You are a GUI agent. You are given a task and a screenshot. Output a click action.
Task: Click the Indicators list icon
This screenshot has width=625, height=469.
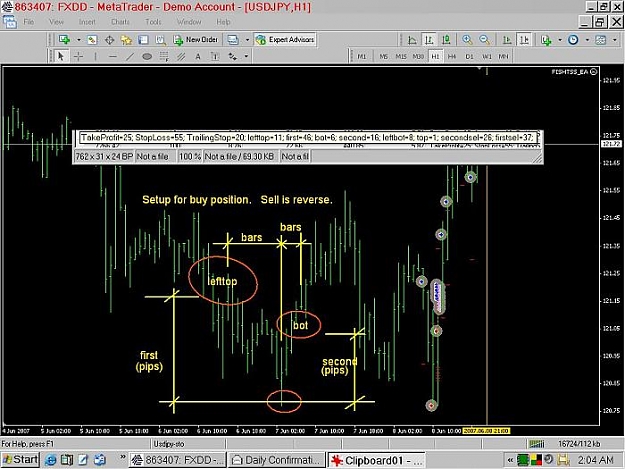tap(546, 39)
